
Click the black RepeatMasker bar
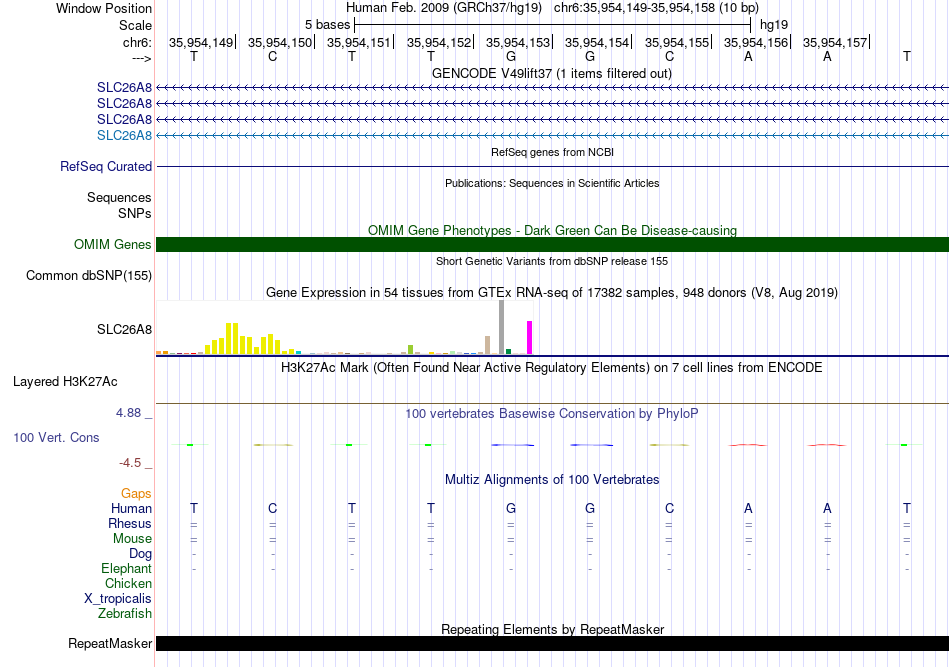(x=552, y=643)
